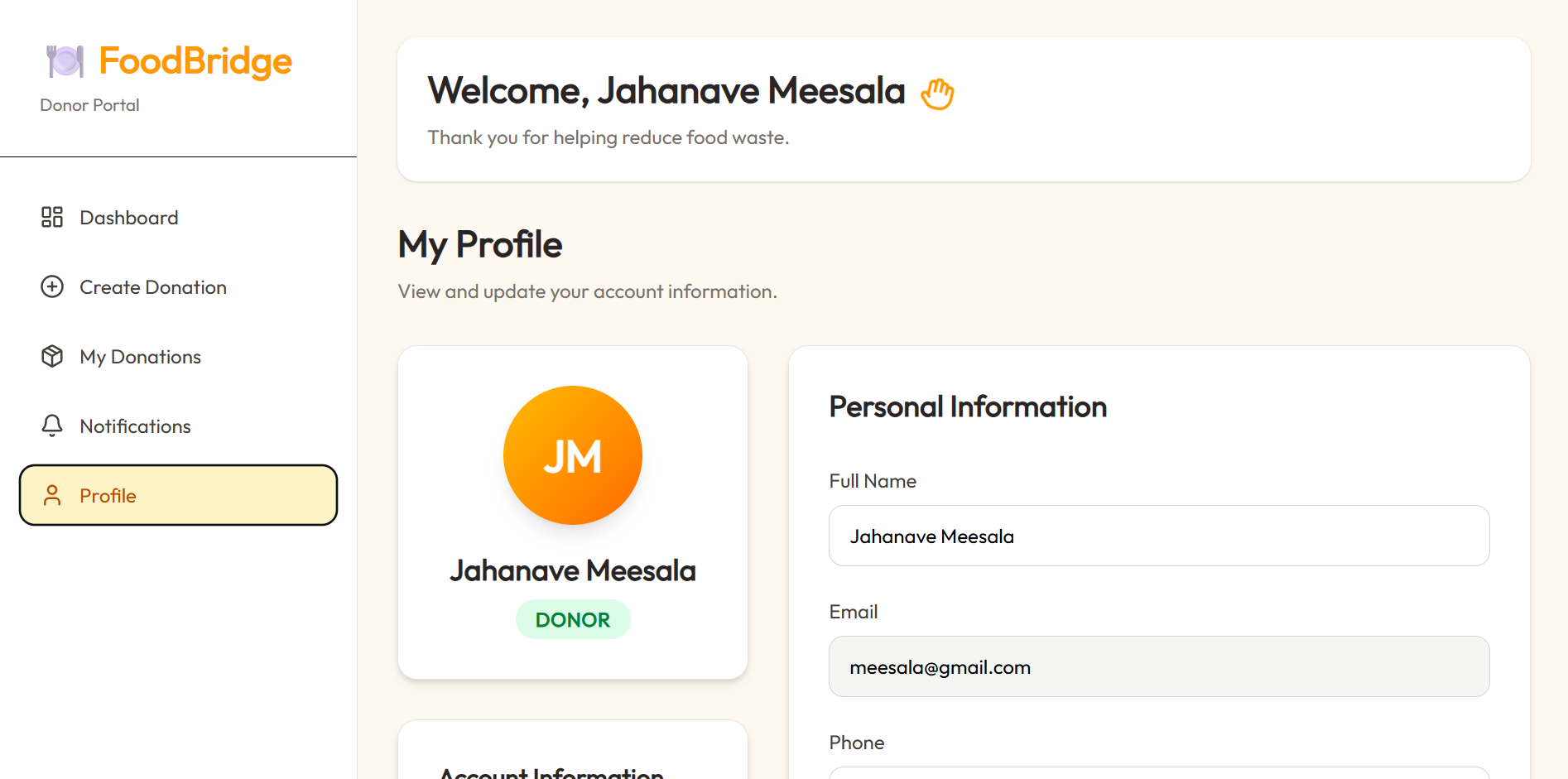
Task: Click the FoodBridge brand title
Action: coord(195,61)
